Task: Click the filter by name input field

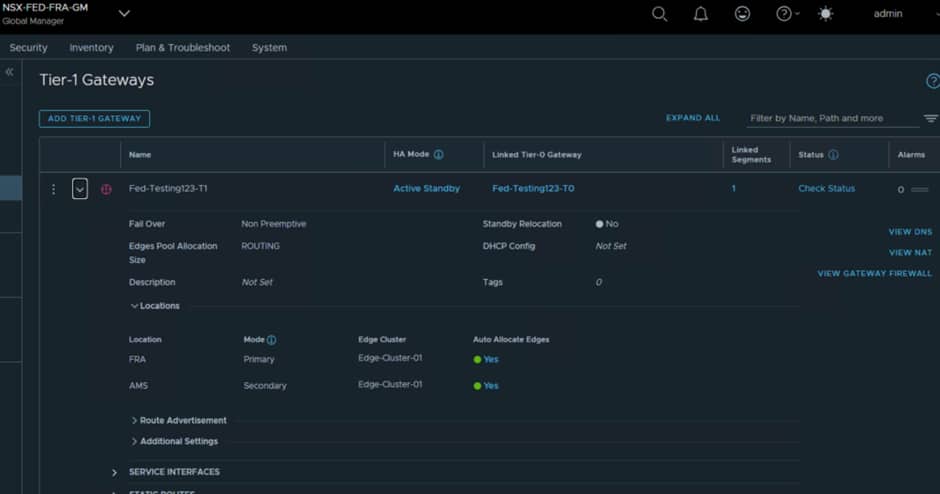Action: click(832, 118)
